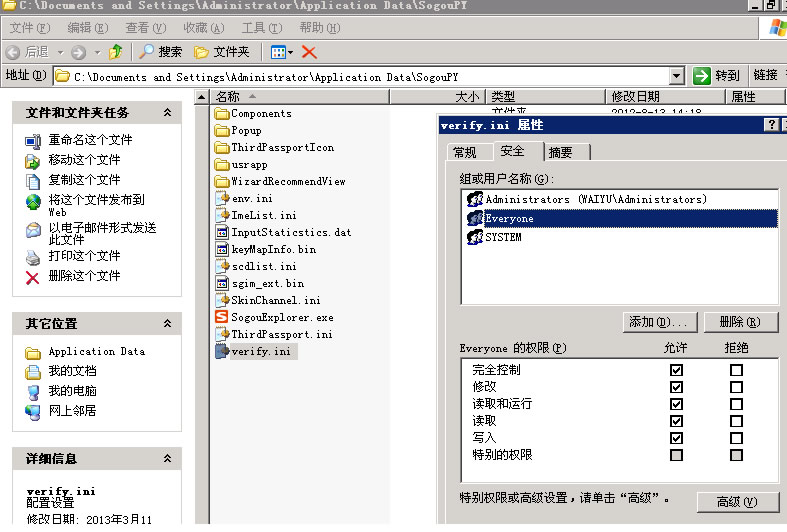Click 移动这个文件 task icon

33,161
